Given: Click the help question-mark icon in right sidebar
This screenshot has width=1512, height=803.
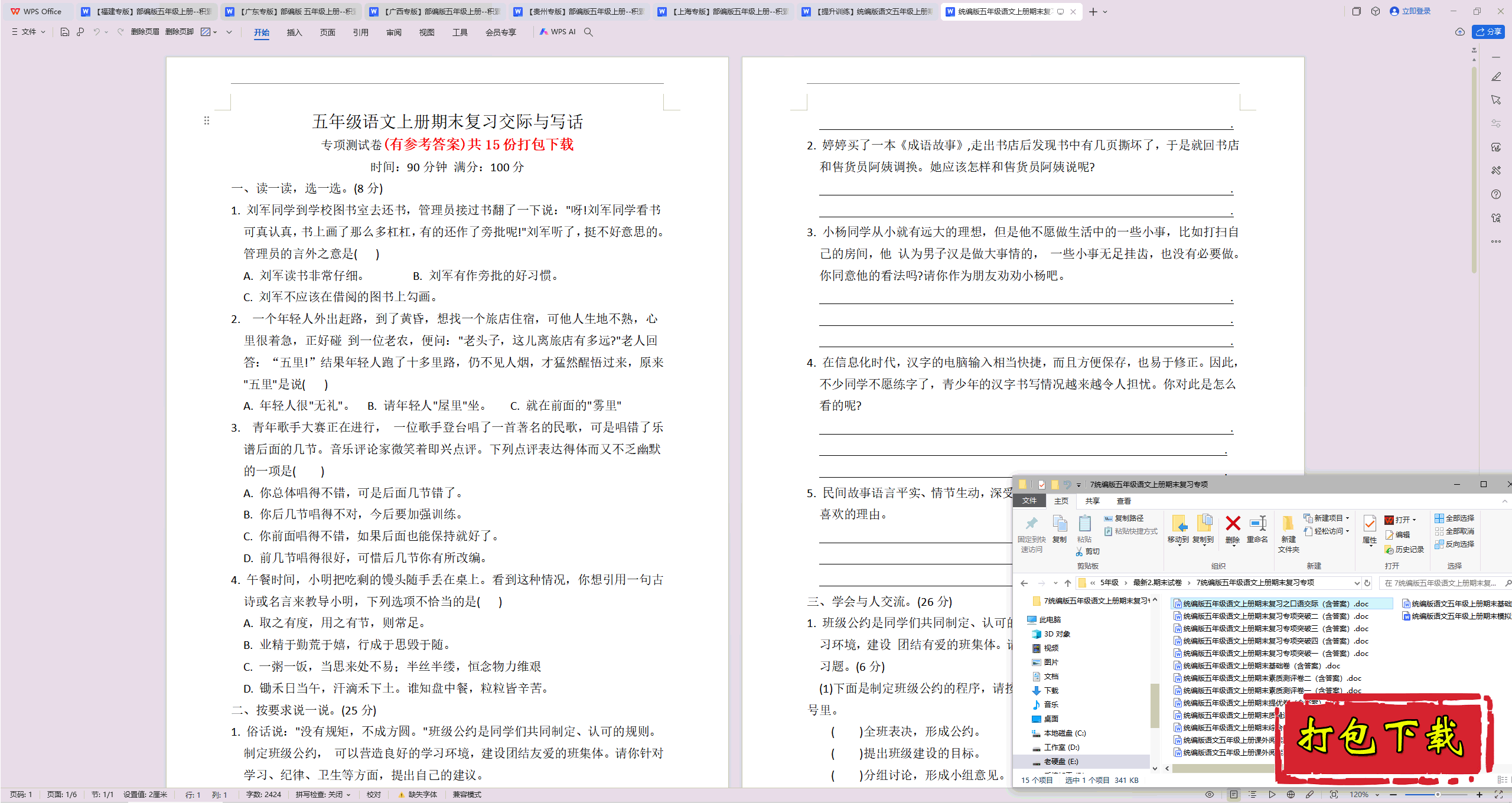Looking at the screenshot, I should pyautogui.click(x=1495, y=194).
